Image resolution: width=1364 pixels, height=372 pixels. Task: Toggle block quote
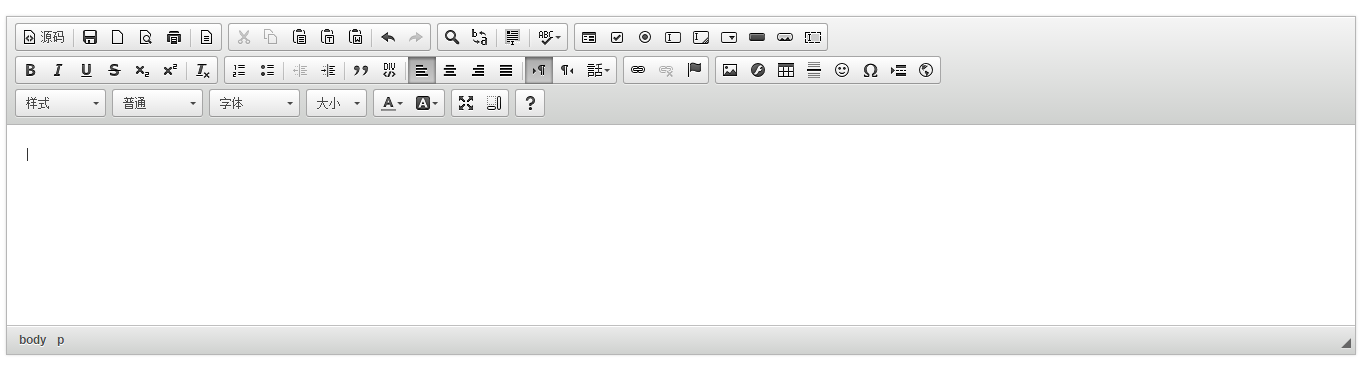click(361, 70)
